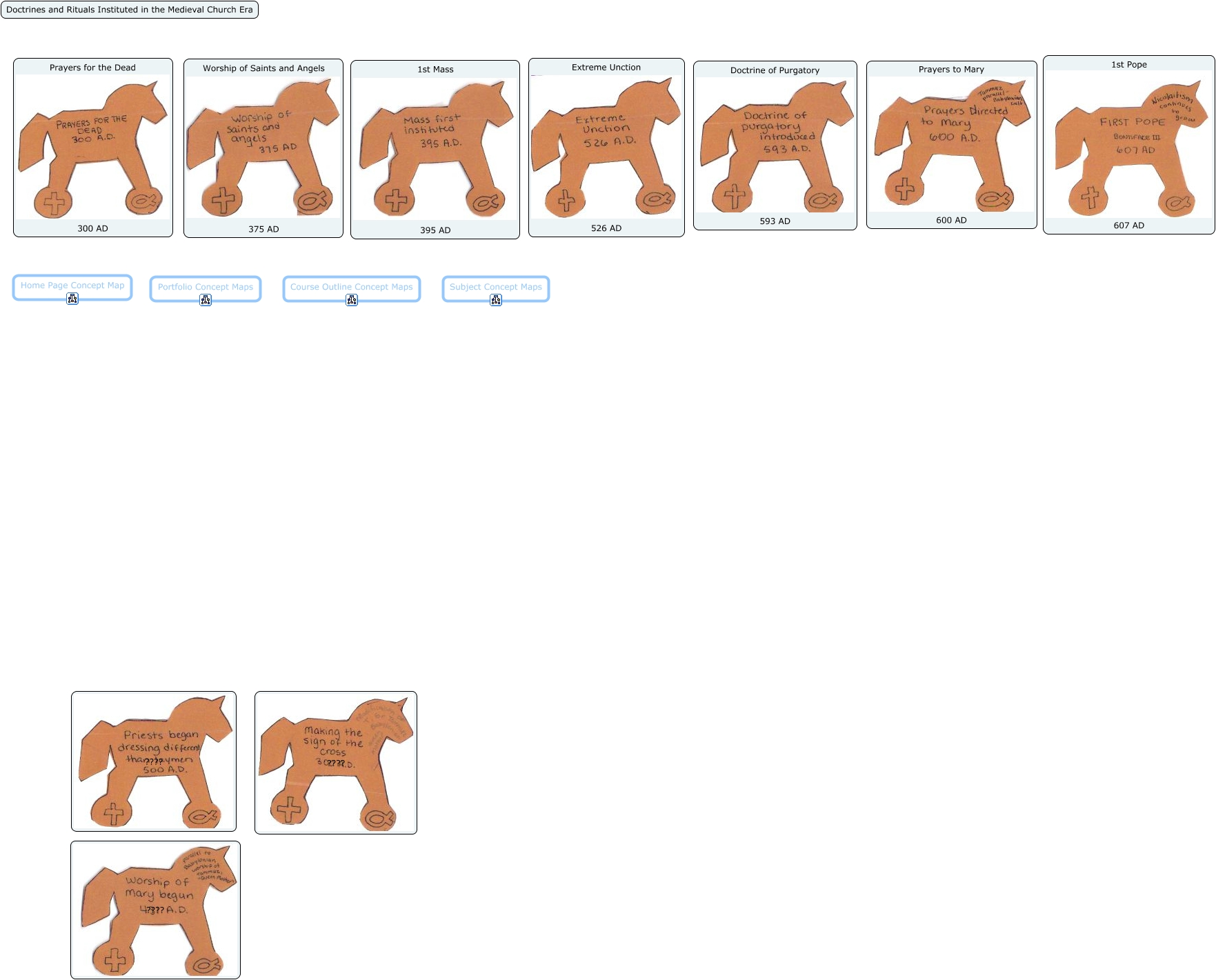Screen dimensions: 1216x980
Task: Go to Portfolio Concept Maps
Action: tap(206, 287)
